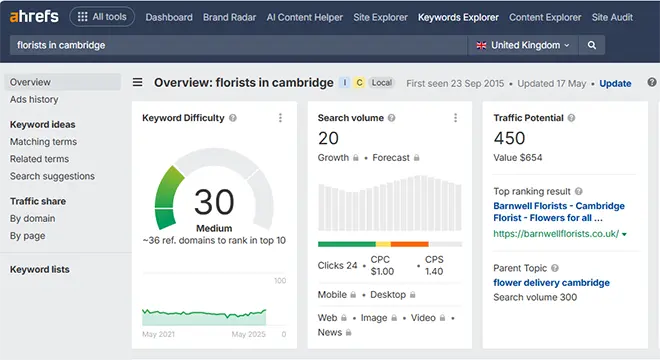This screenshot has width=660, height=360.
Task: Open Content Explorer
Action: pos(545,17)
